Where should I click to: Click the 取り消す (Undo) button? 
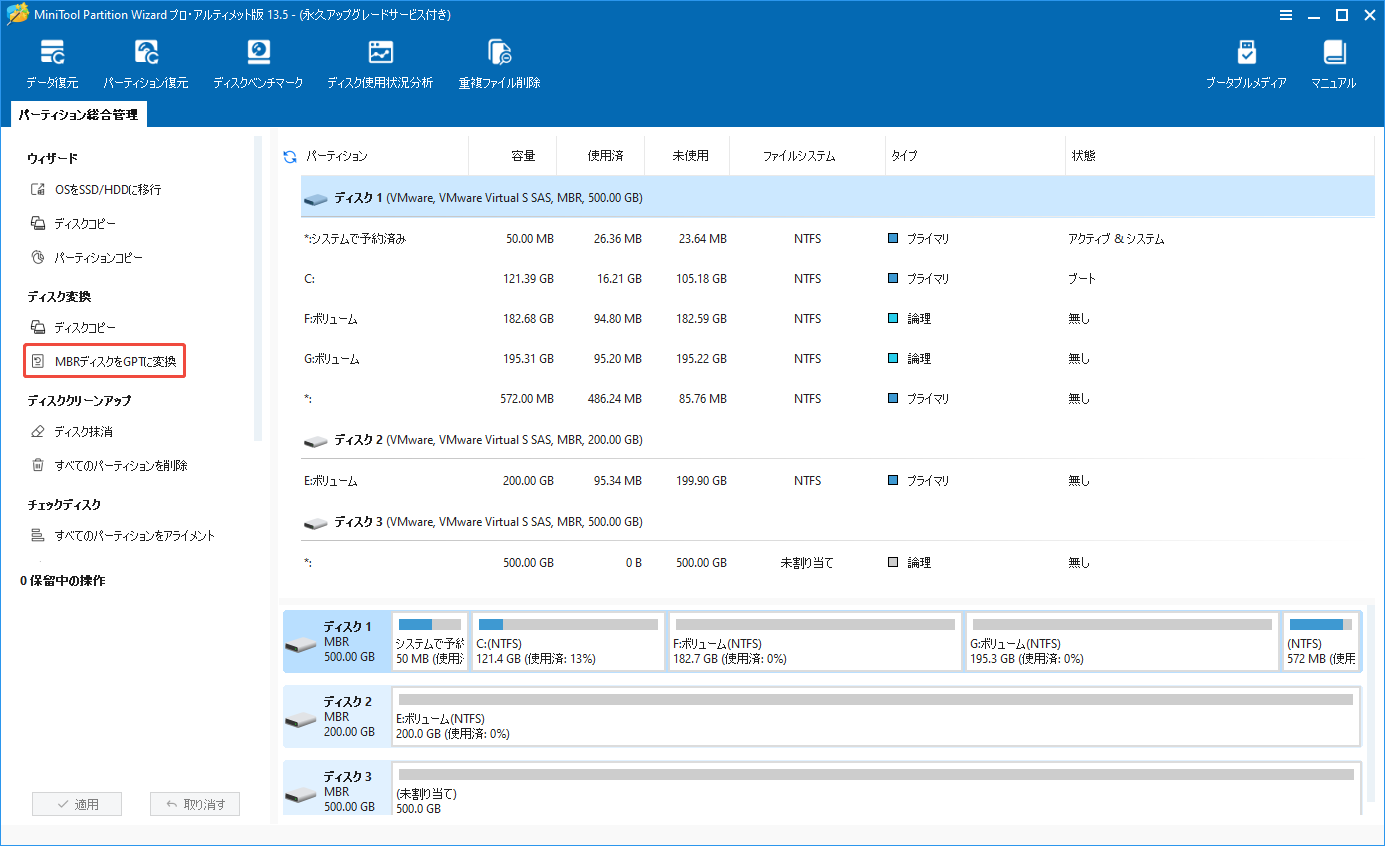[x=194, y=803]
